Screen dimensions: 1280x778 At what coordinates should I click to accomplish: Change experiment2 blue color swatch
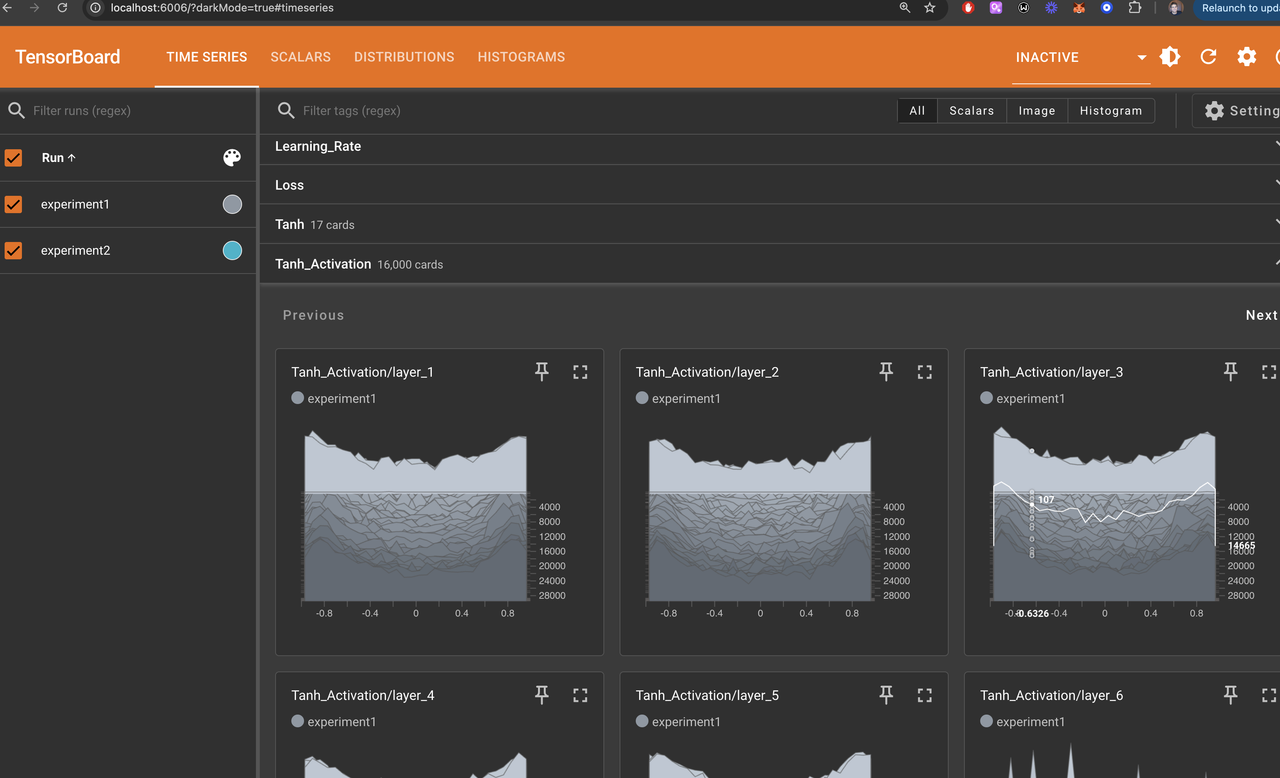(x=232, y=250)
